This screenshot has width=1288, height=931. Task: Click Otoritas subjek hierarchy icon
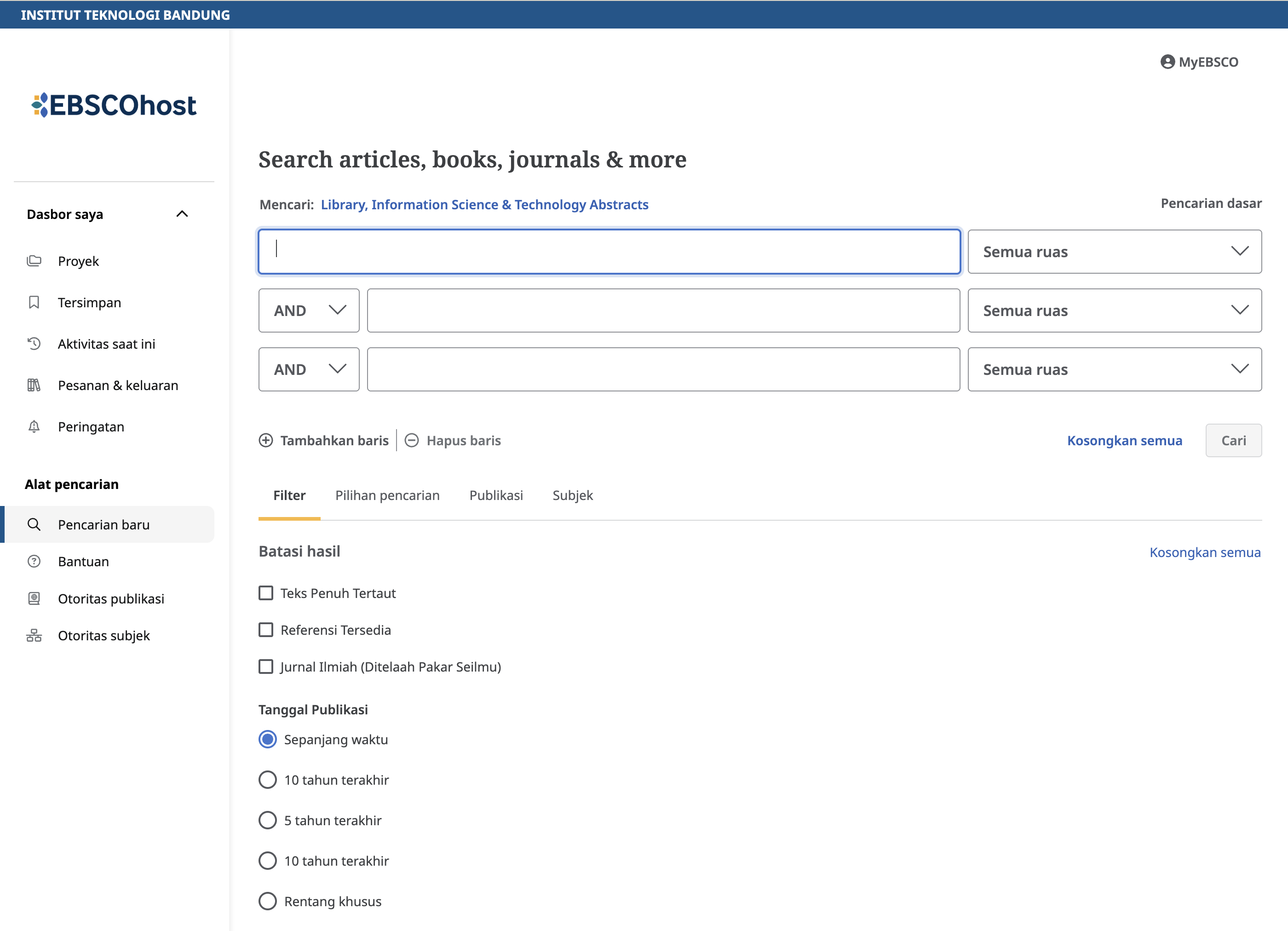point(34,636)
